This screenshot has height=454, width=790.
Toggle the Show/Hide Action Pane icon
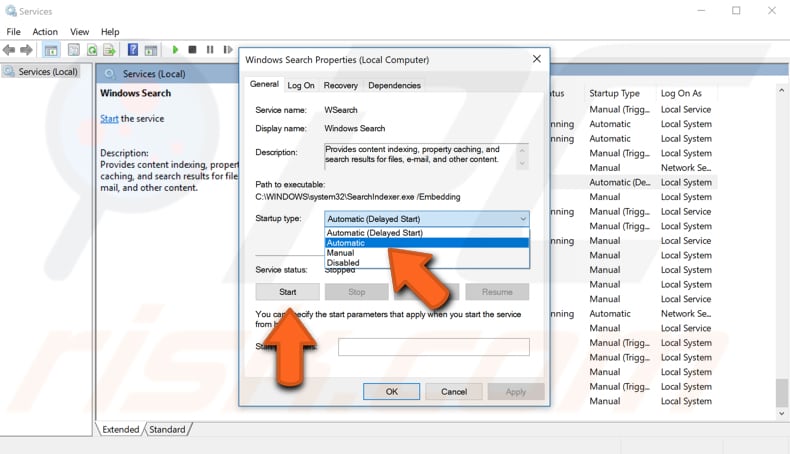pos(151,50)
